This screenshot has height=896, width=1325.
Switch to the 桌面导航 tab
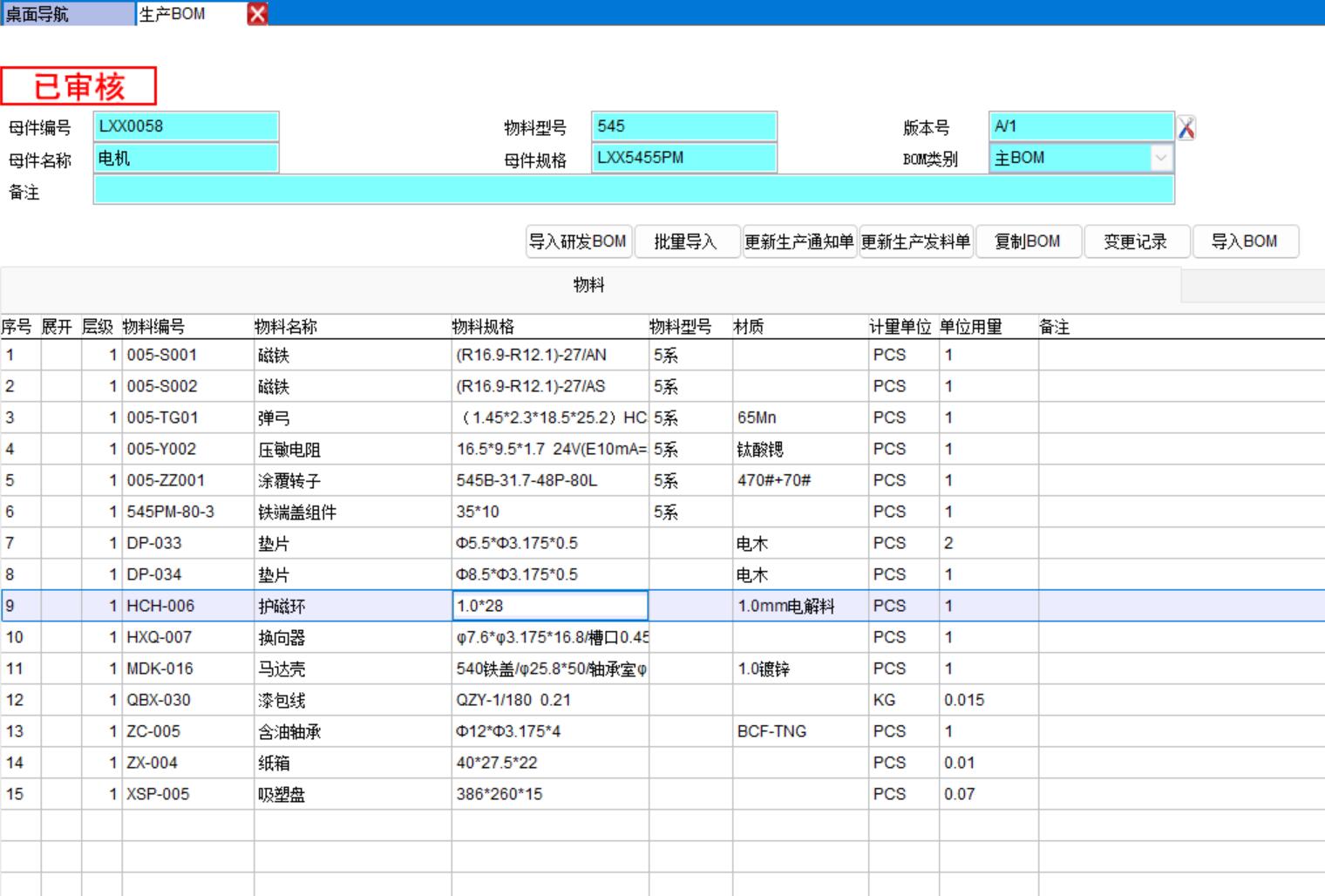point(68,13)
